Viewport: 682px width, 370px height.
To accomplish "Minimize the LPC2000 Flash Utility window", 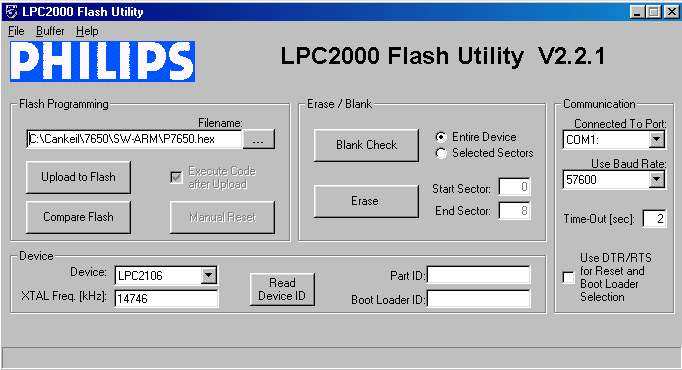I will pyautogui.click(x=637, y=12).
